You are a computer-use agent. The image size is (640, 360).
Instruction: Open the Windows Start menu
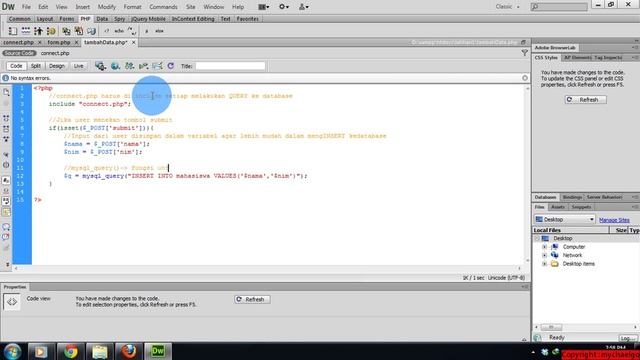point(12,351)
